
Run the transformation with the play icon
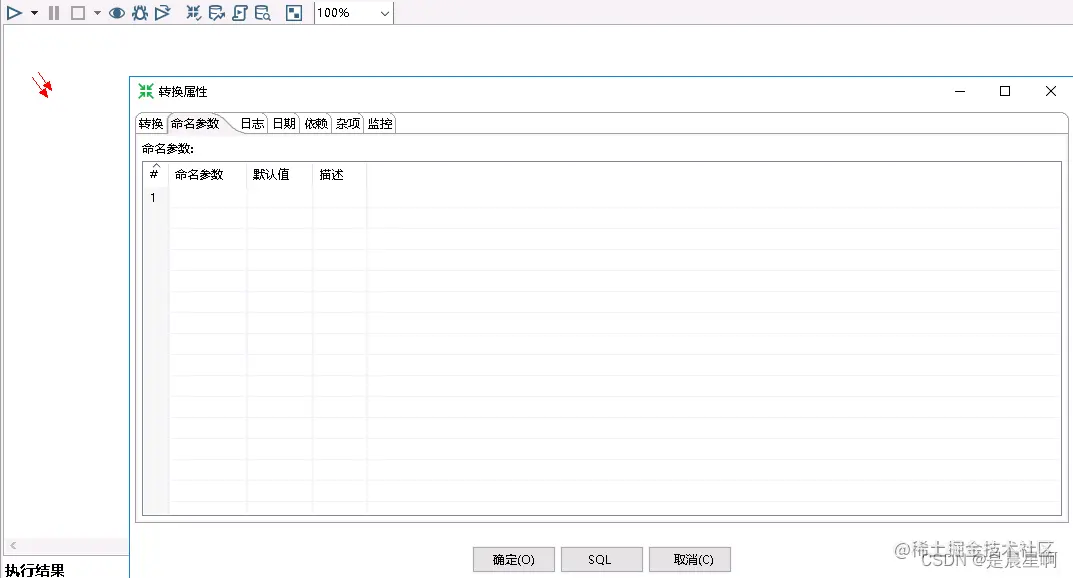14,13
